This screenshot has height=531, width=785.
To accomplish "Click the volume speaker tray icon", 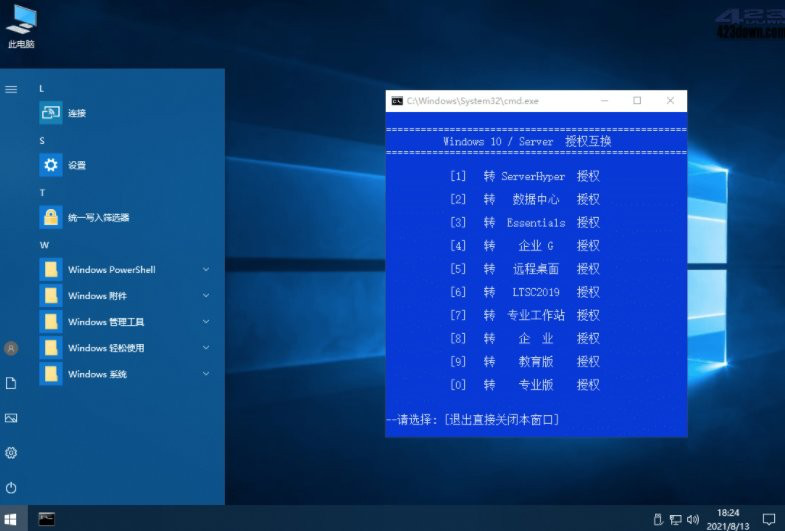I will point(693,519).
